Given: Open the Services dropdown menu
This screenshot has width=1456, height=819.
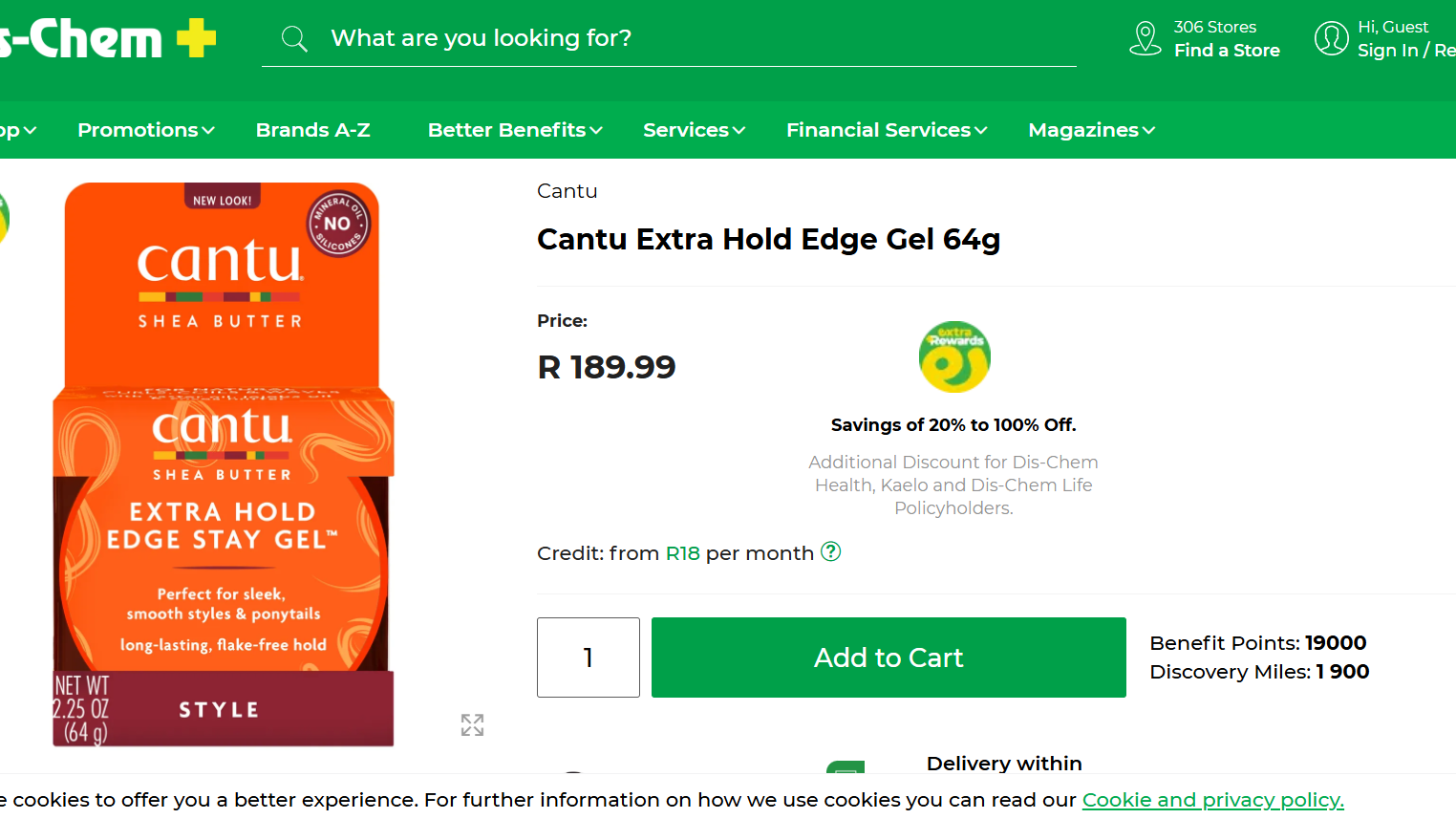Looking at the screenshot, I should click(694, 130).
